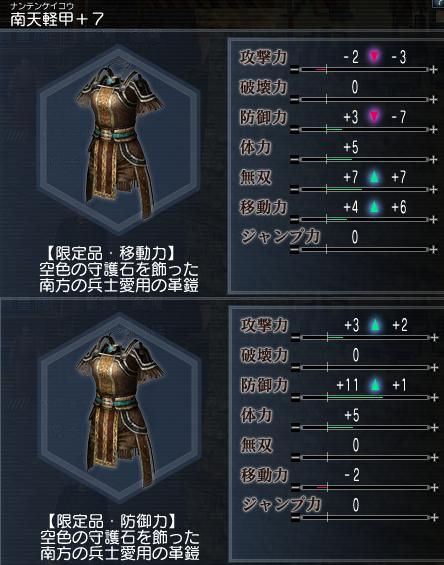This screenshot has width=444, height=565.
Task: Click the top 無双 stat bar
Action: 364,189
